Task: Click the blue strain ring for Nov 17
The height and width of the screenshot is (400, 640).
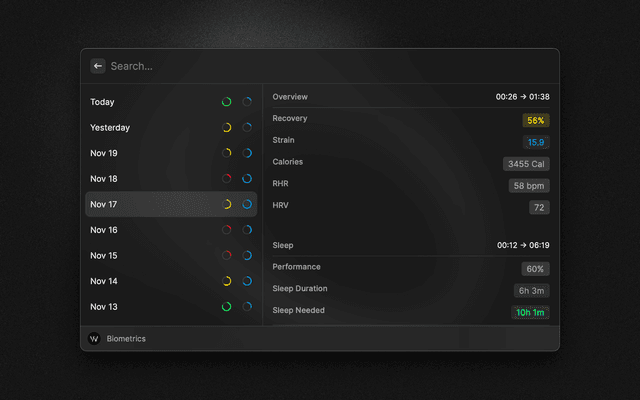Action: [x=246, y=204]
